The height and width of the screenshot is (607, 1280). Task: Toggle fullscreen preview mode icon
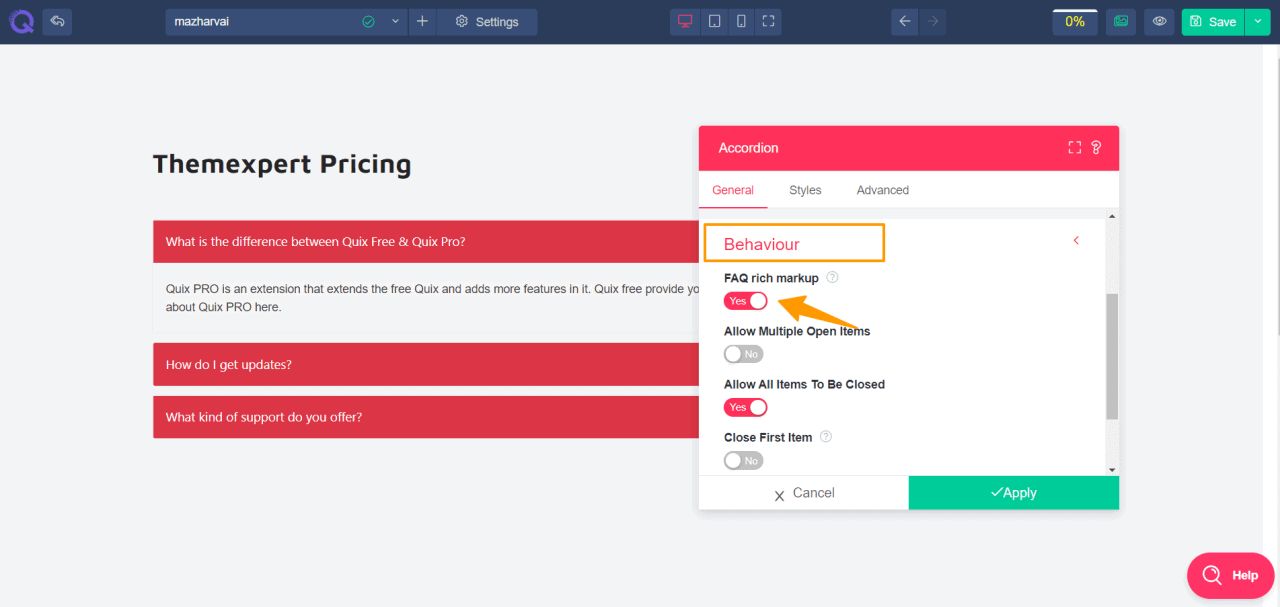click(768, 21)
